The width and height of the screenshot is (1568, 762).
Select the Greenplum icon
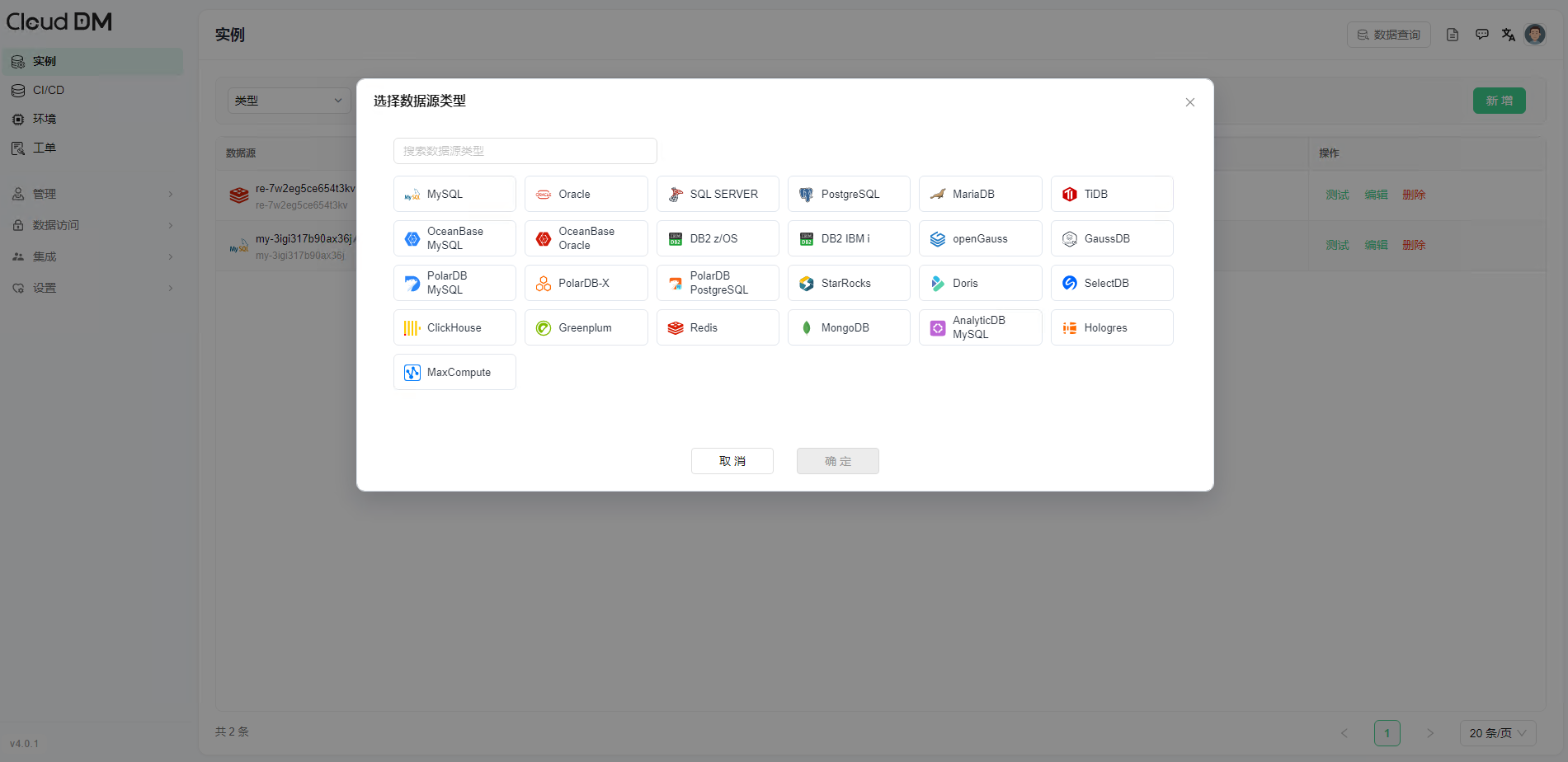tap(544, 328)
